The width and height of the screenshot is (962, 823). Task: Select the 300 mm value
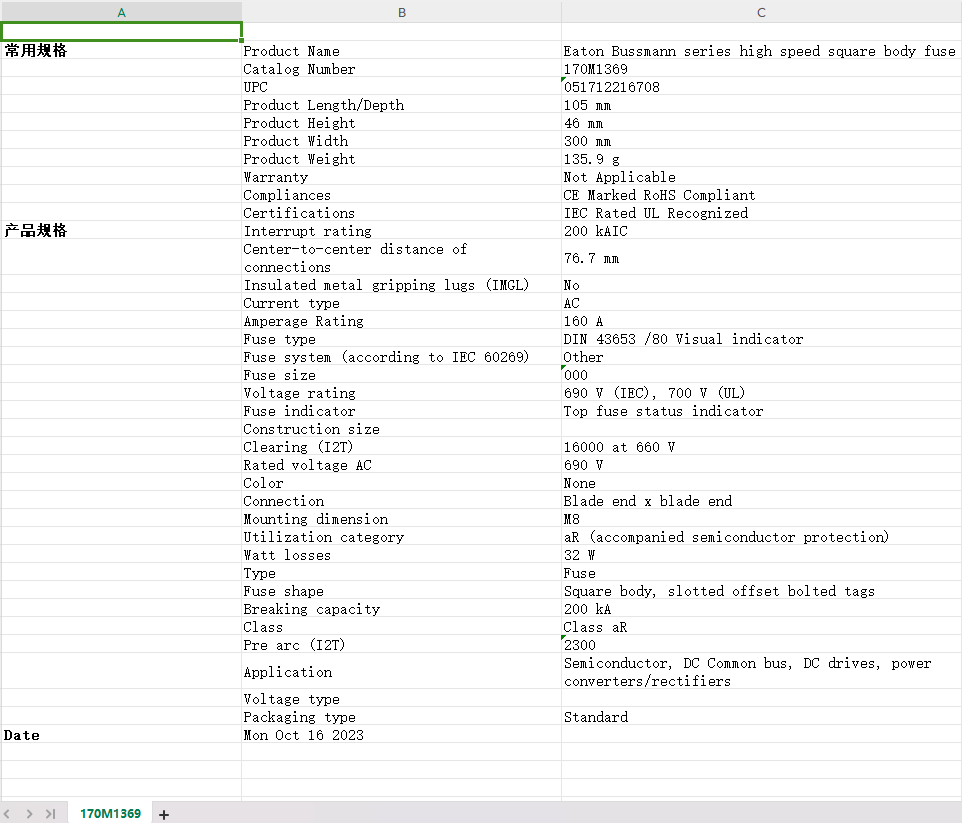(x=761, y=141)
